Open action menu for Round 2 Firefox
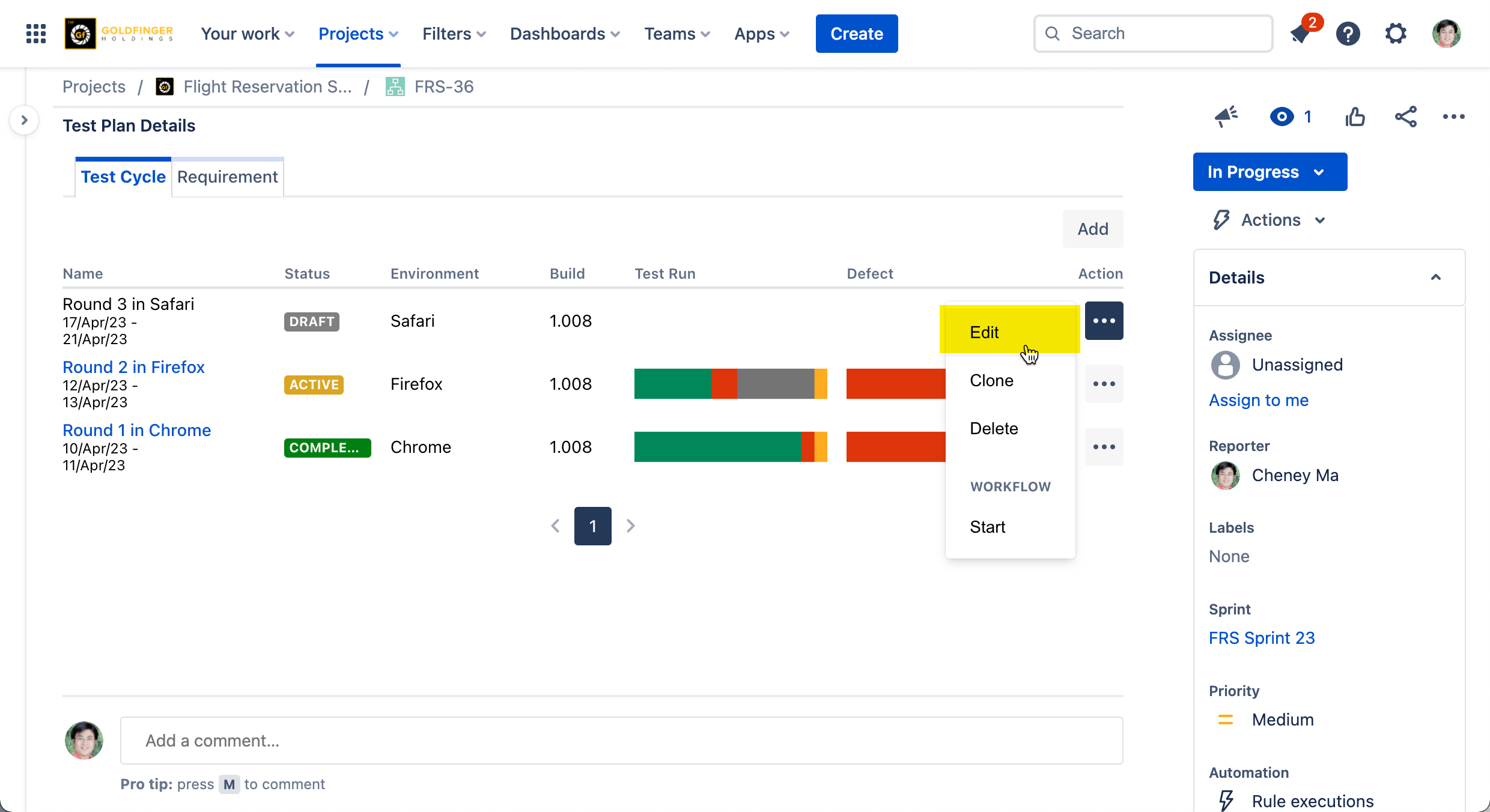Screen dimensions: 1490x812 [1104, 384]
